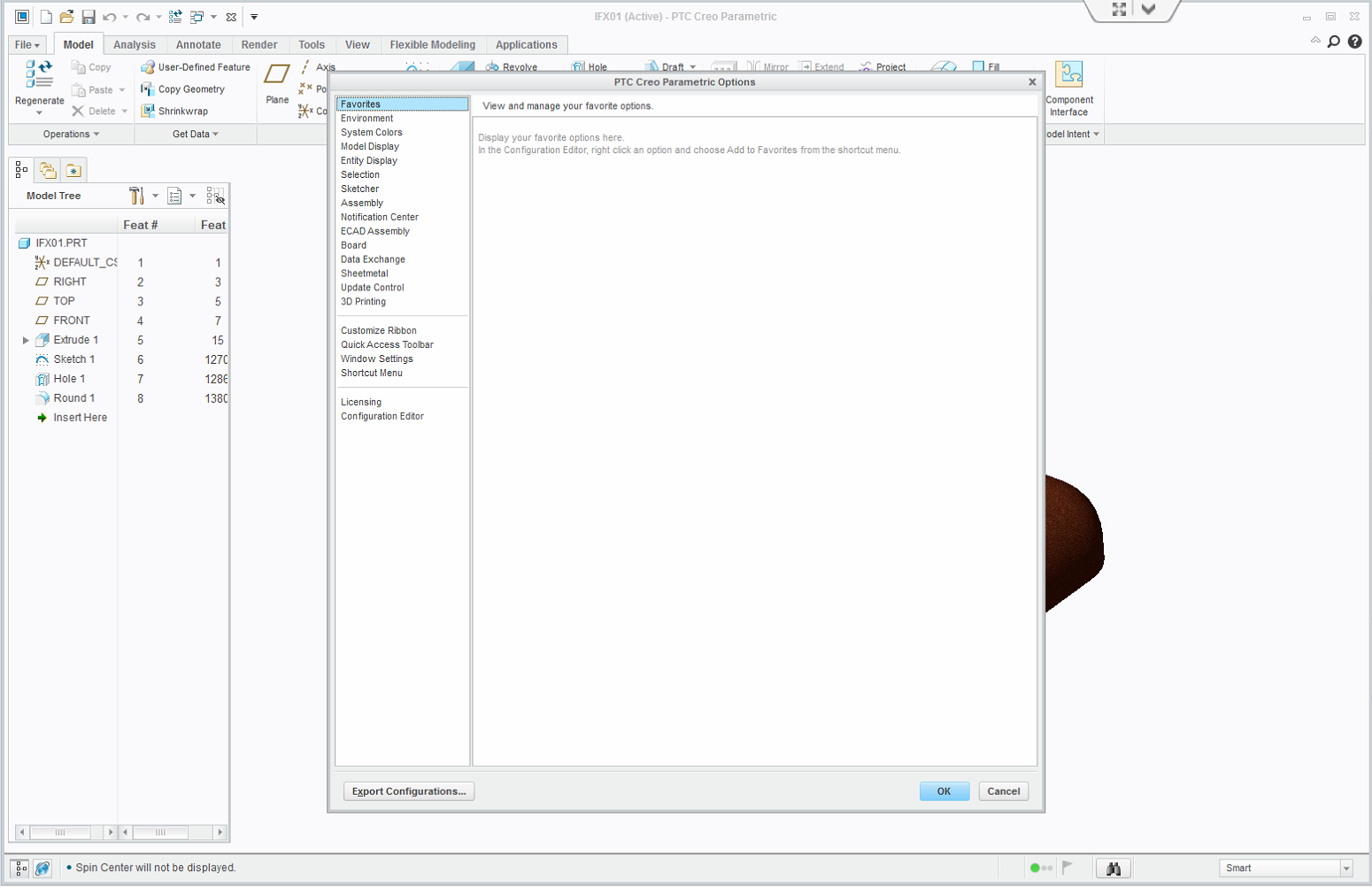This screenshot has width=1372, height=887.
Task: Select Hole 1 in the Model Tree
Action: pyautogui.click(x=69, y=379)
